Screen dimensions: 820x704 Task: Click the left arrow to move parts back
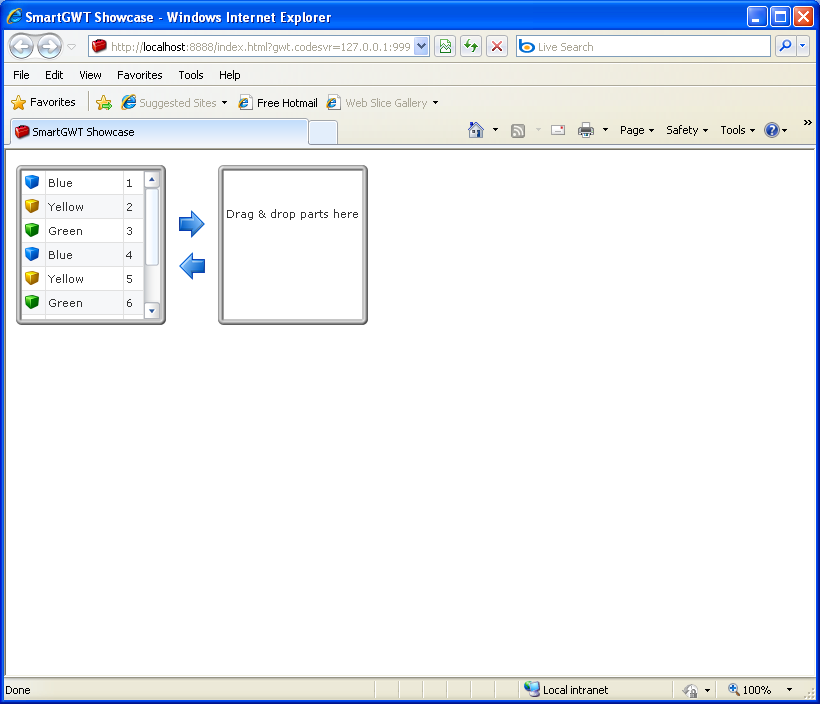[x=192, y=266]
